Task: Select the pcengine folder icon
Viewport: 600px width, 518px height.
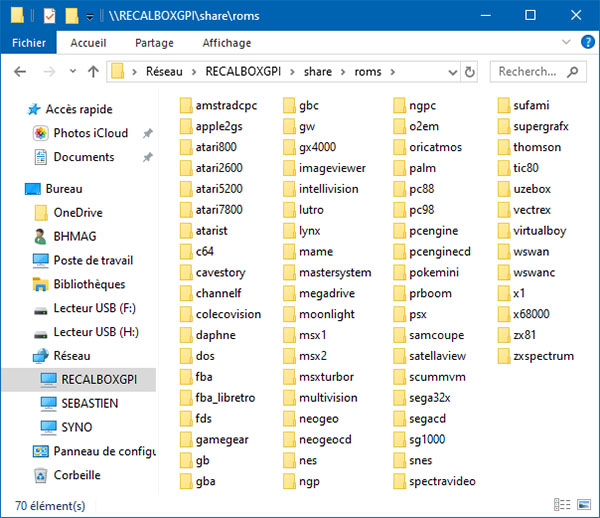Action: click(x=399, y=231)
